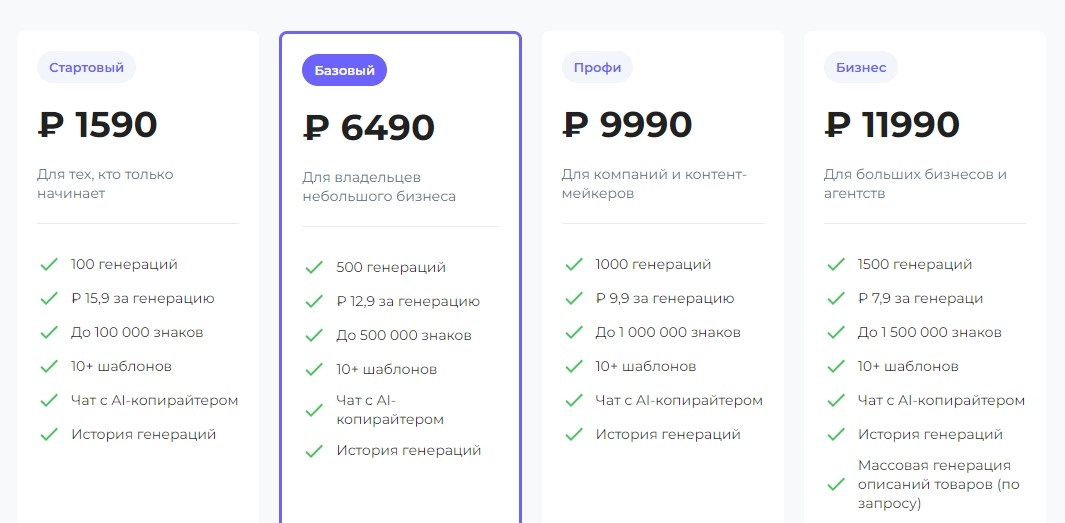Click checkmark beside Массовая генерация описаний
Screen dimensions: 1065x523
[835, 485]
